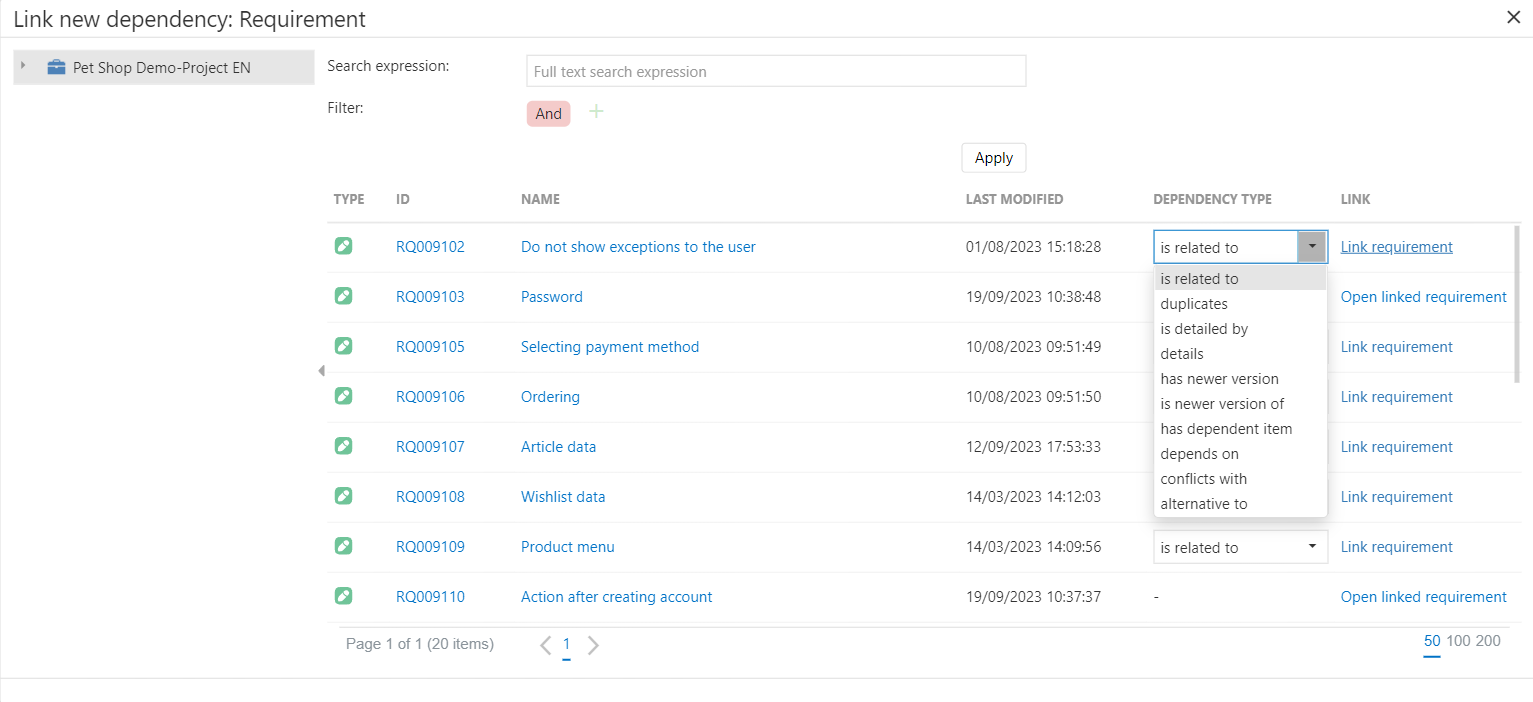Screen dimensions: 1533x702
Task: Click the previous page arrow in pagination
Action: [x=545, y=645]
